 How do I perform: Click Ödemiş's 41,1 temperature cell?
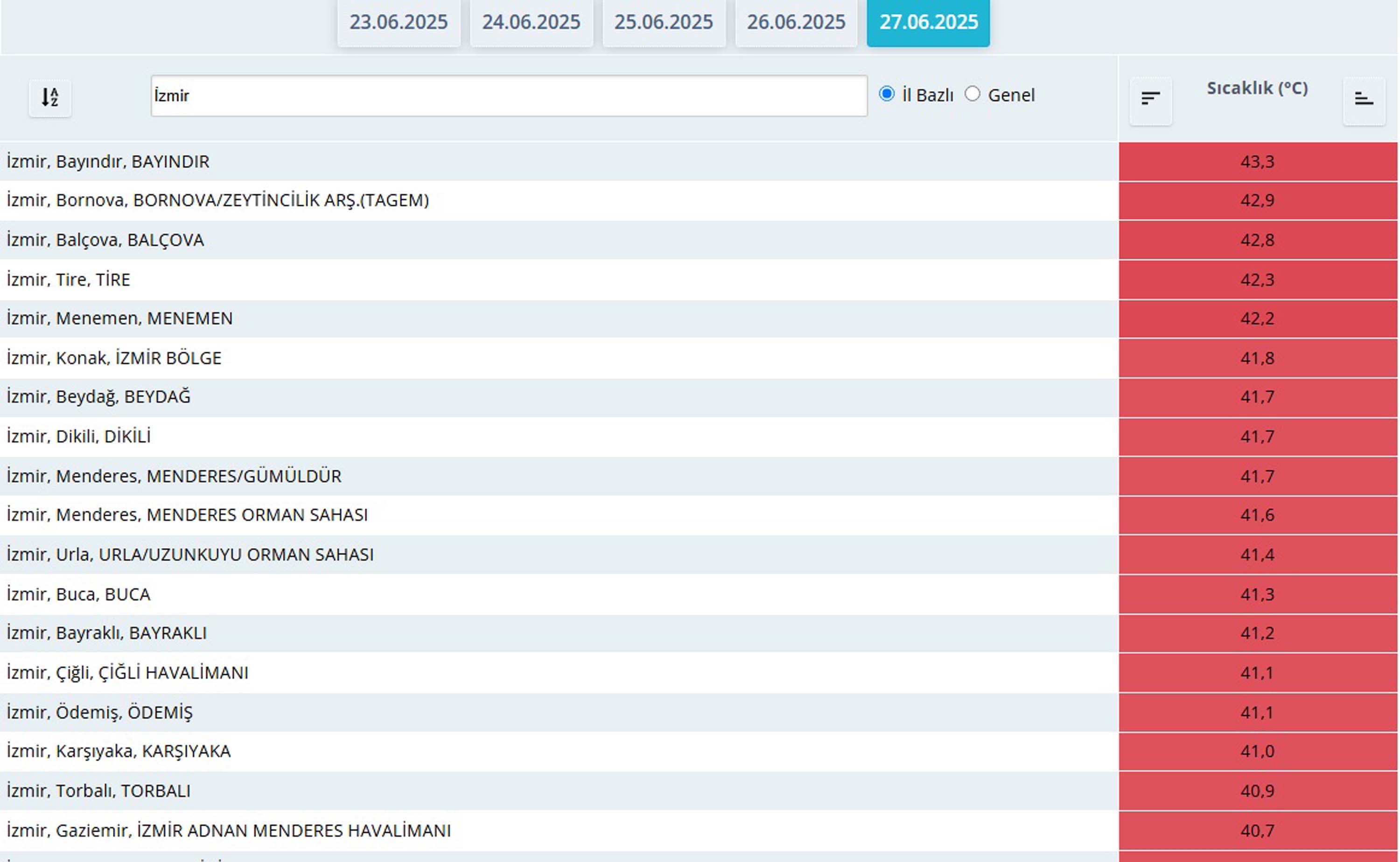pyautogui.click(x=1258, y=712)
